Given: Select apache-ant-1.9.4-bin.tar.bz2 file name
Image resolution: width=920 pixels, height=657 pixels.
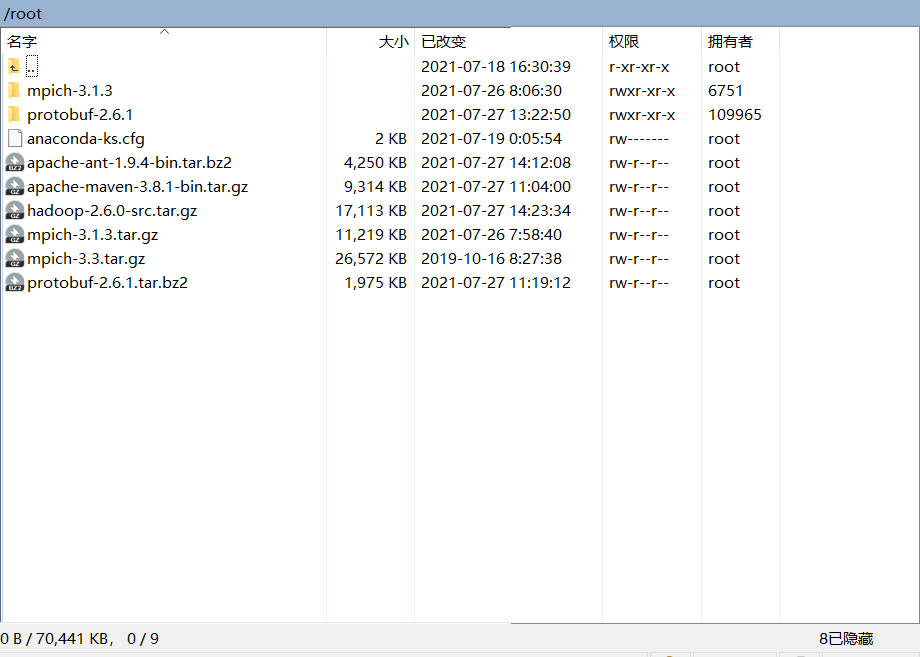Looking at the screenshot, I should pos(129,162).
